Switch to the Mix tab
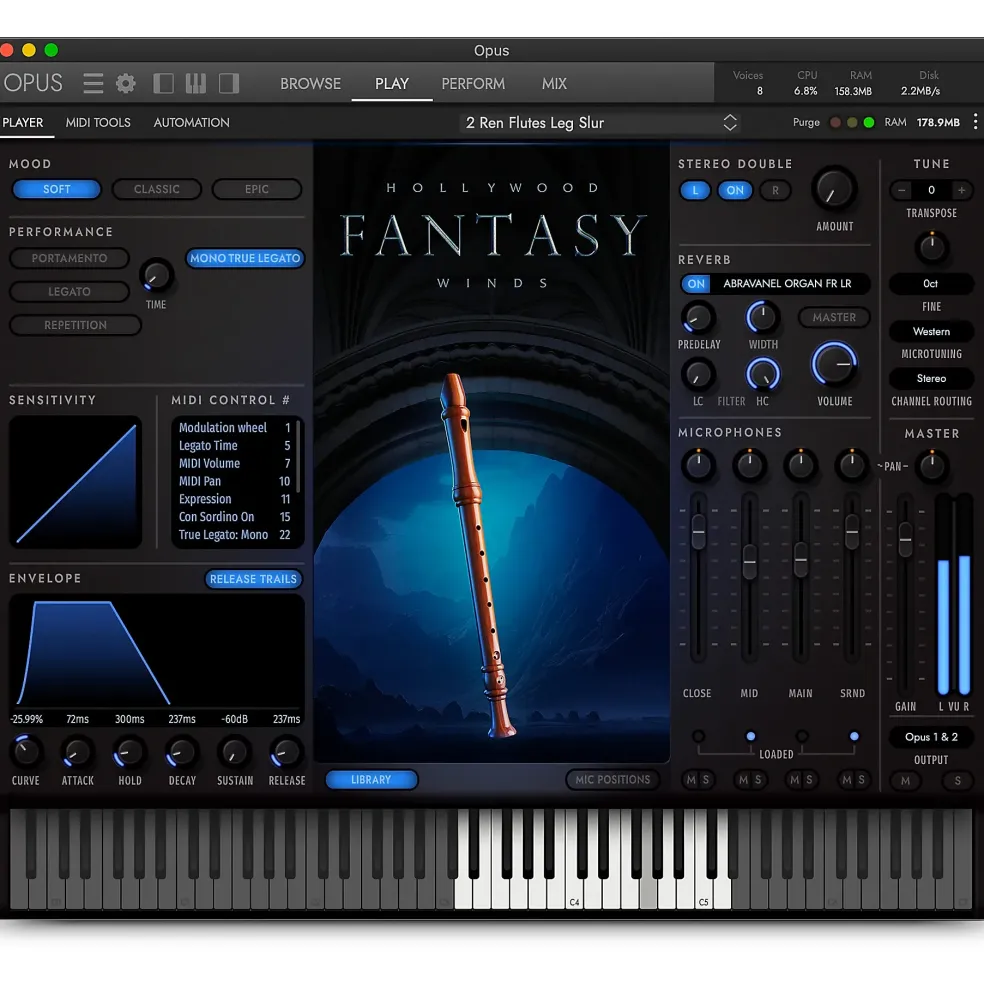 tap(554, 84)
